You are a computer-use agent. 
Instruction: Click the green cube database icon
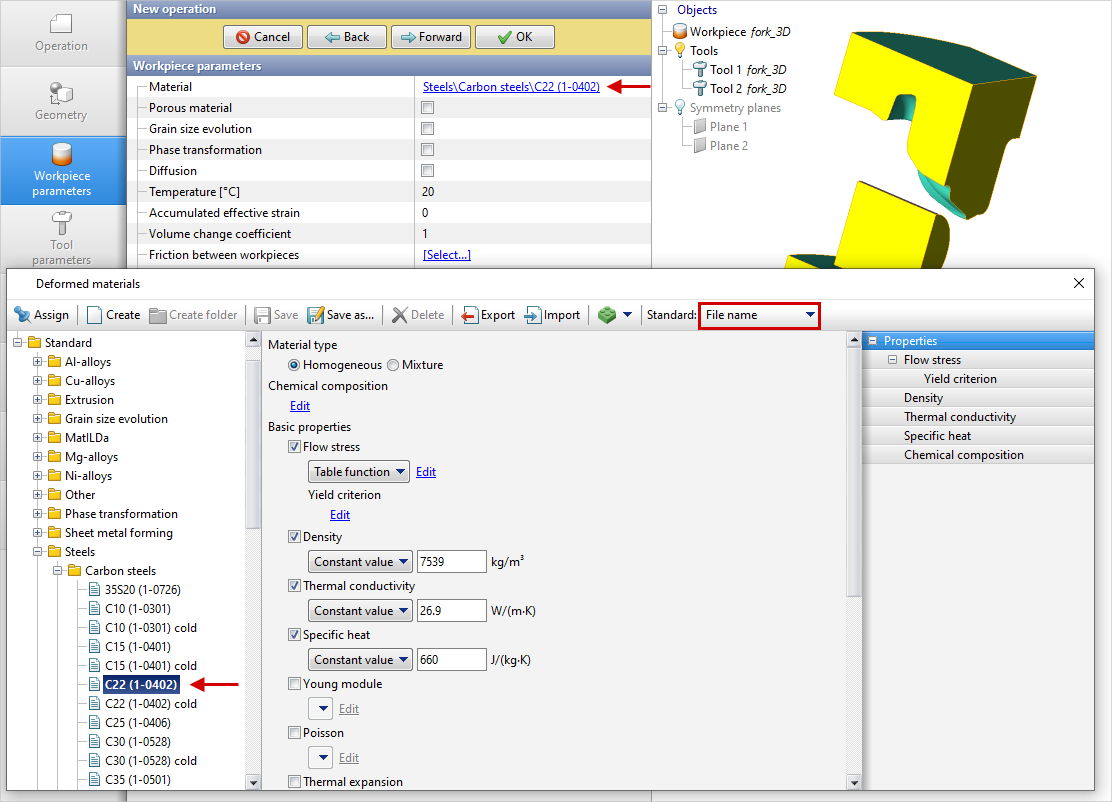click(x=607, y=315)
